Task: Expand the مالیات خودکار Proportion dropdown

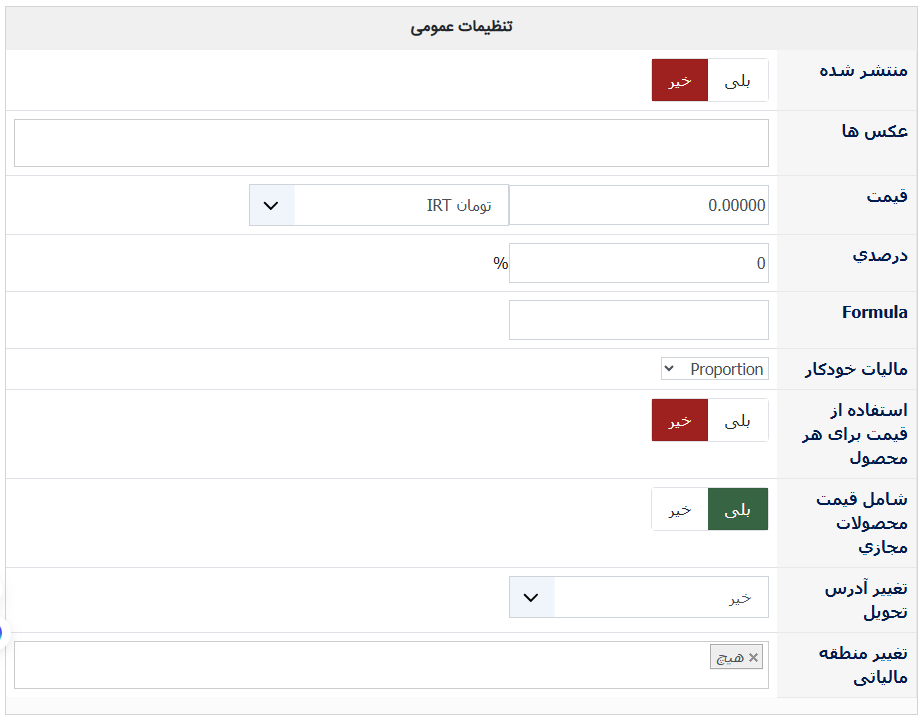Action: (x=714, y=369)
